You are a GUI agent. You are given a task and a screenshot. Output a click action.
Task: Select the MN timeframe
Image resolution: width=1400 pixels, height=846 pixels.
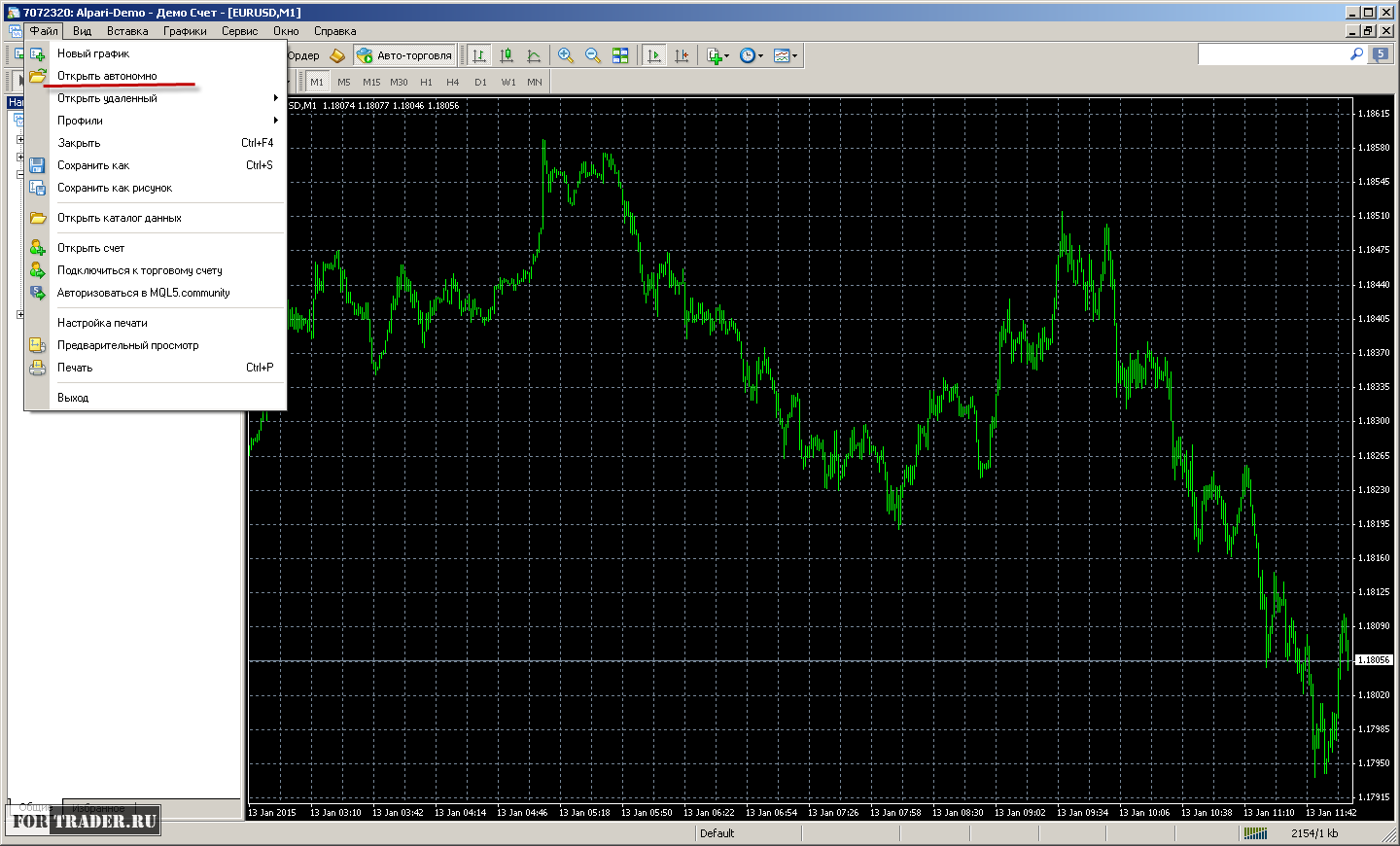(x=535, y=83)
